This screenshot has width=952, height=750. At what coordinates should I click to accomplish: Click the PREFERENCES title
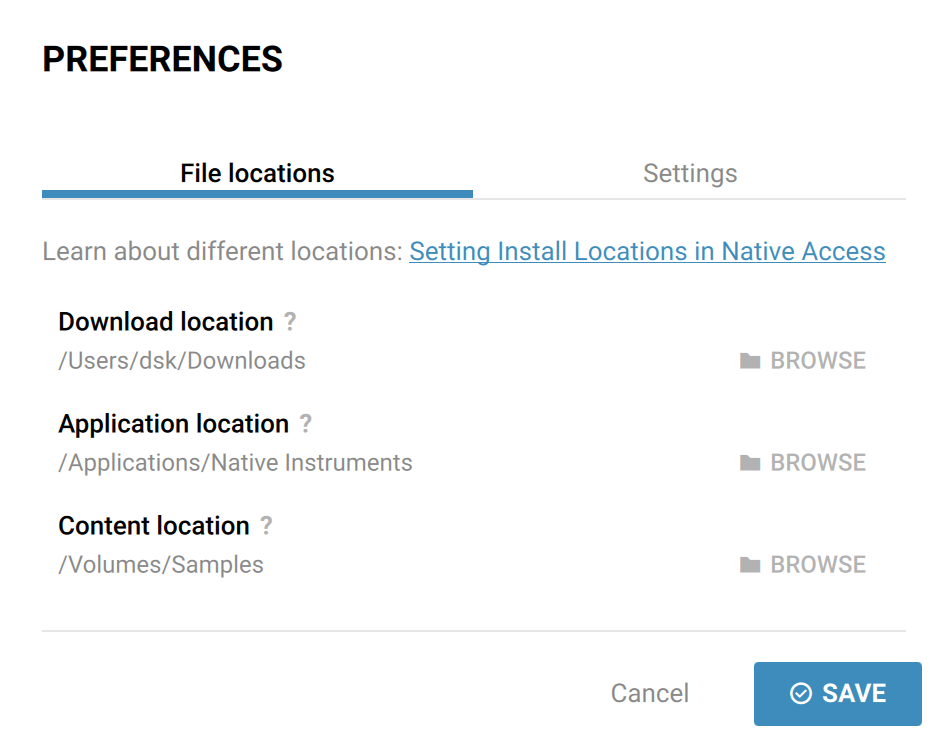click(162, 59)
